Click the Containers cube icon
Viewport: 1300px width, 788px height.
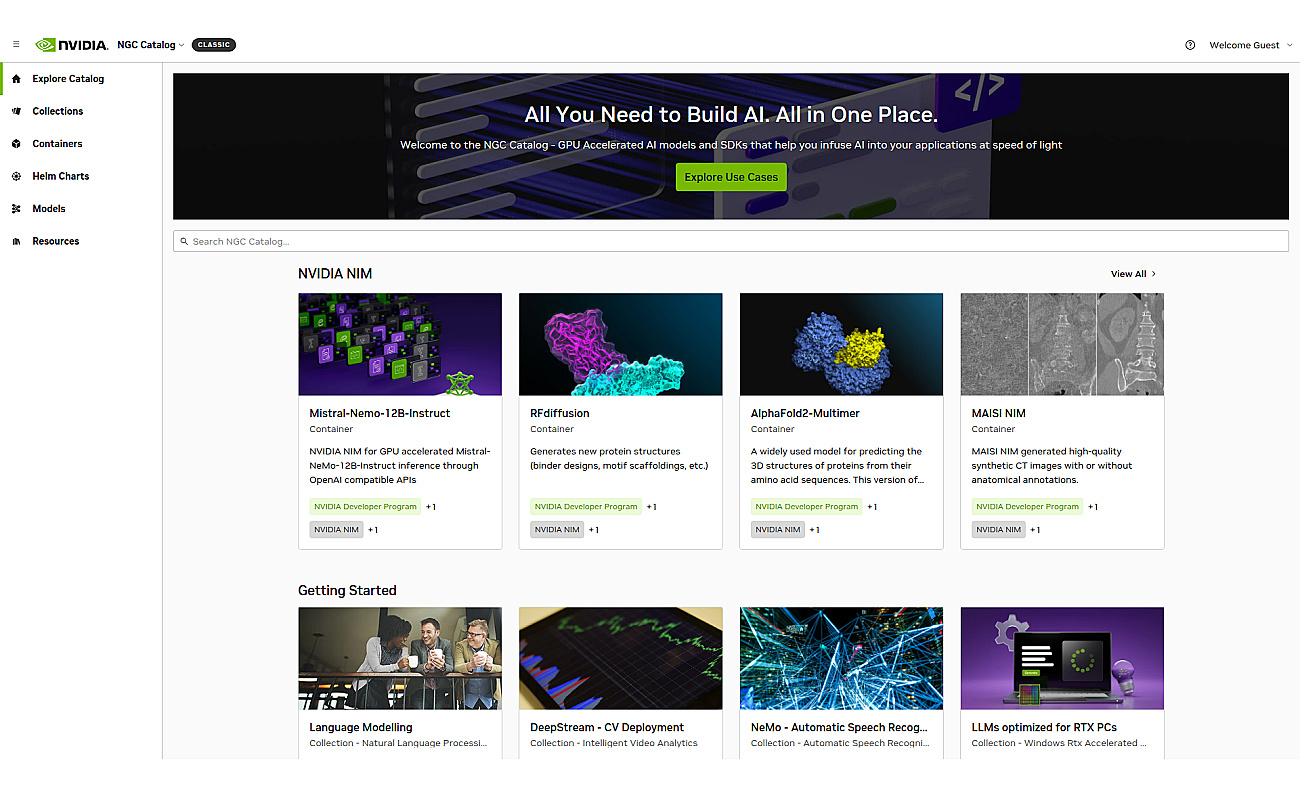(16, 144)
